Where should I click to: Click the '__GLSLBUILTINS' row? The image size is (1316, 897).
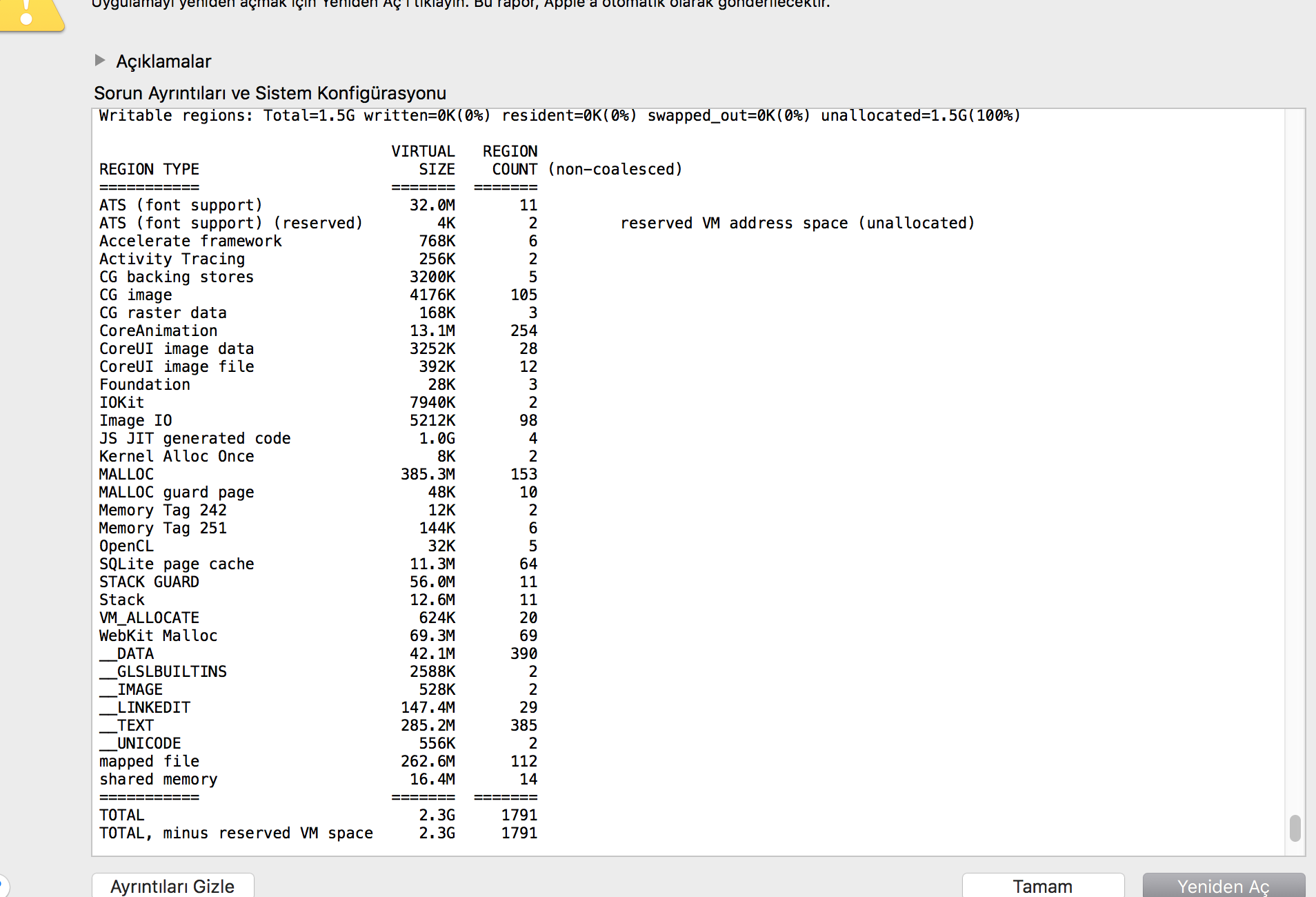coord(318,671)
